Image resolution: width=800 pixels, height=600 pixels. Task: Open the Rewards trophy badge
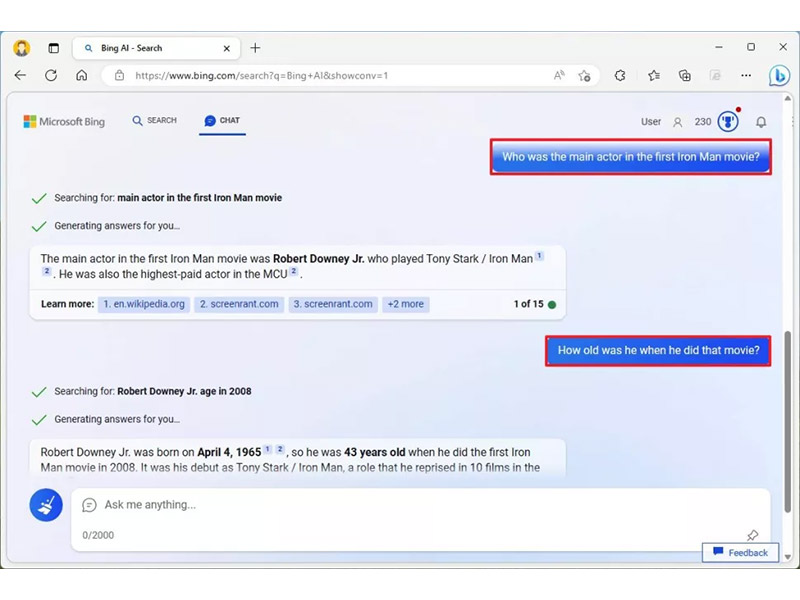(x=728, y=121)
